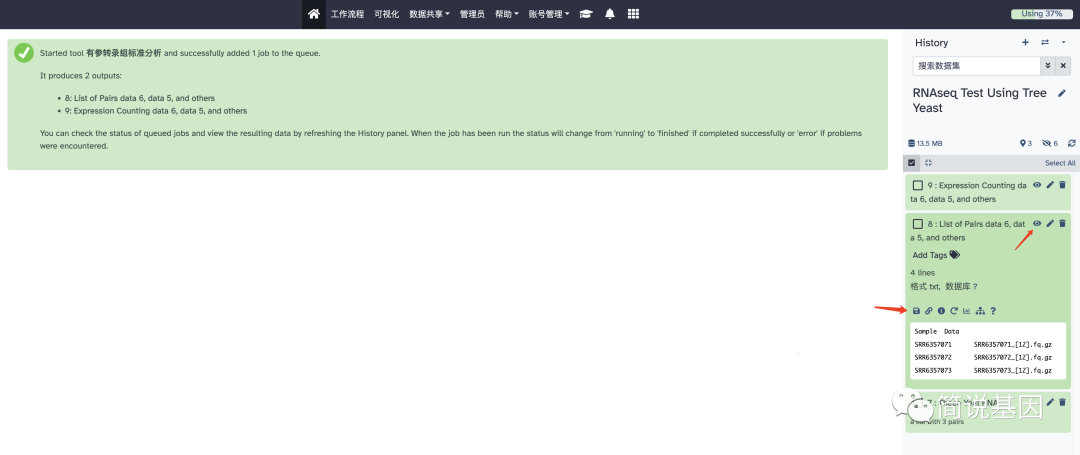This screenshot has height=455, width=1080.
Task: Rerun the job for dataset 8
Action: tap(954, 311)
